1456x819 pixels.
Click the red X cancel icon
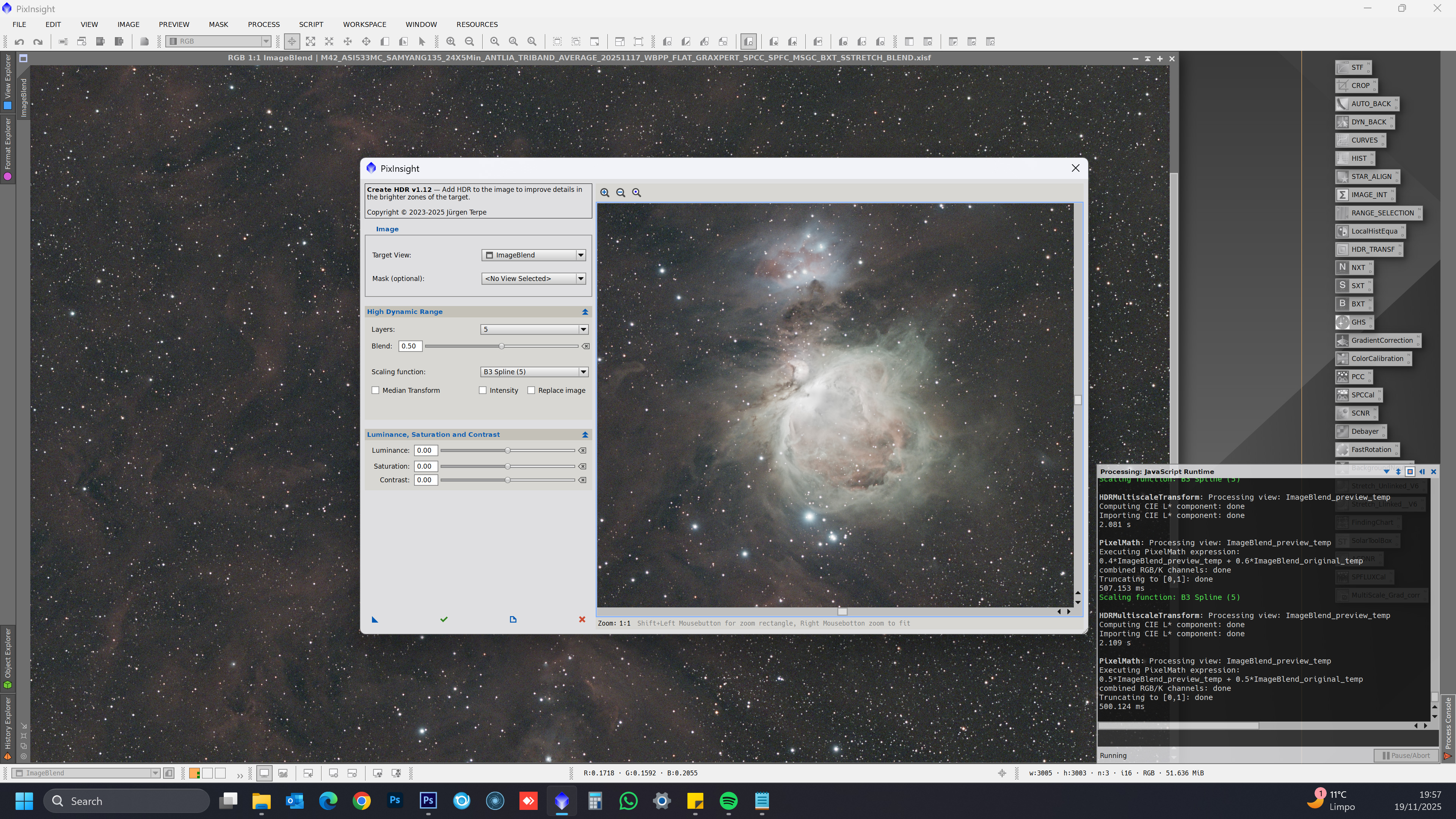click(x=582, y=620)
